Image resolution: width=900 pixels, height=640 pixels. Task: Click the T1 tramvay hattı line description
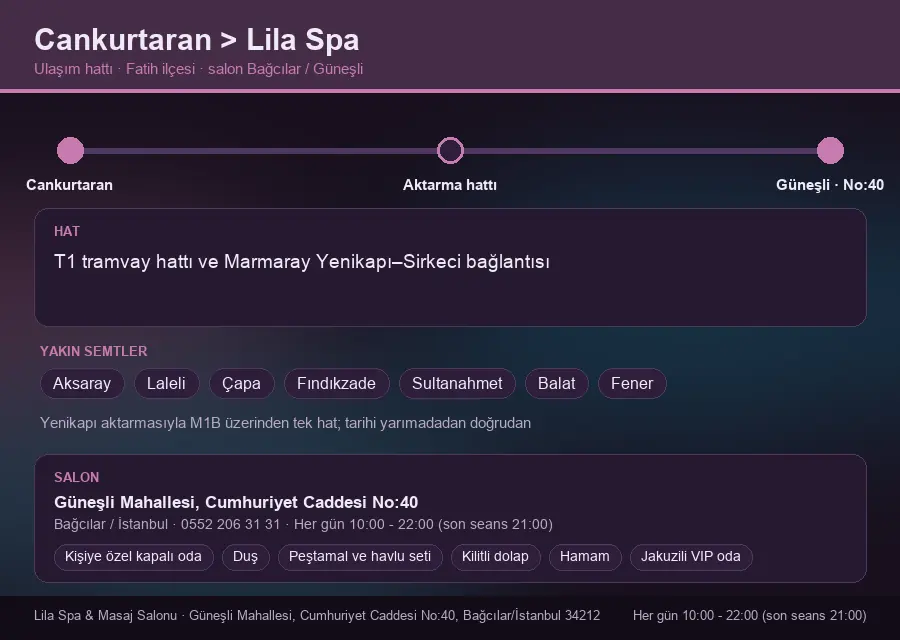[302, 262]
